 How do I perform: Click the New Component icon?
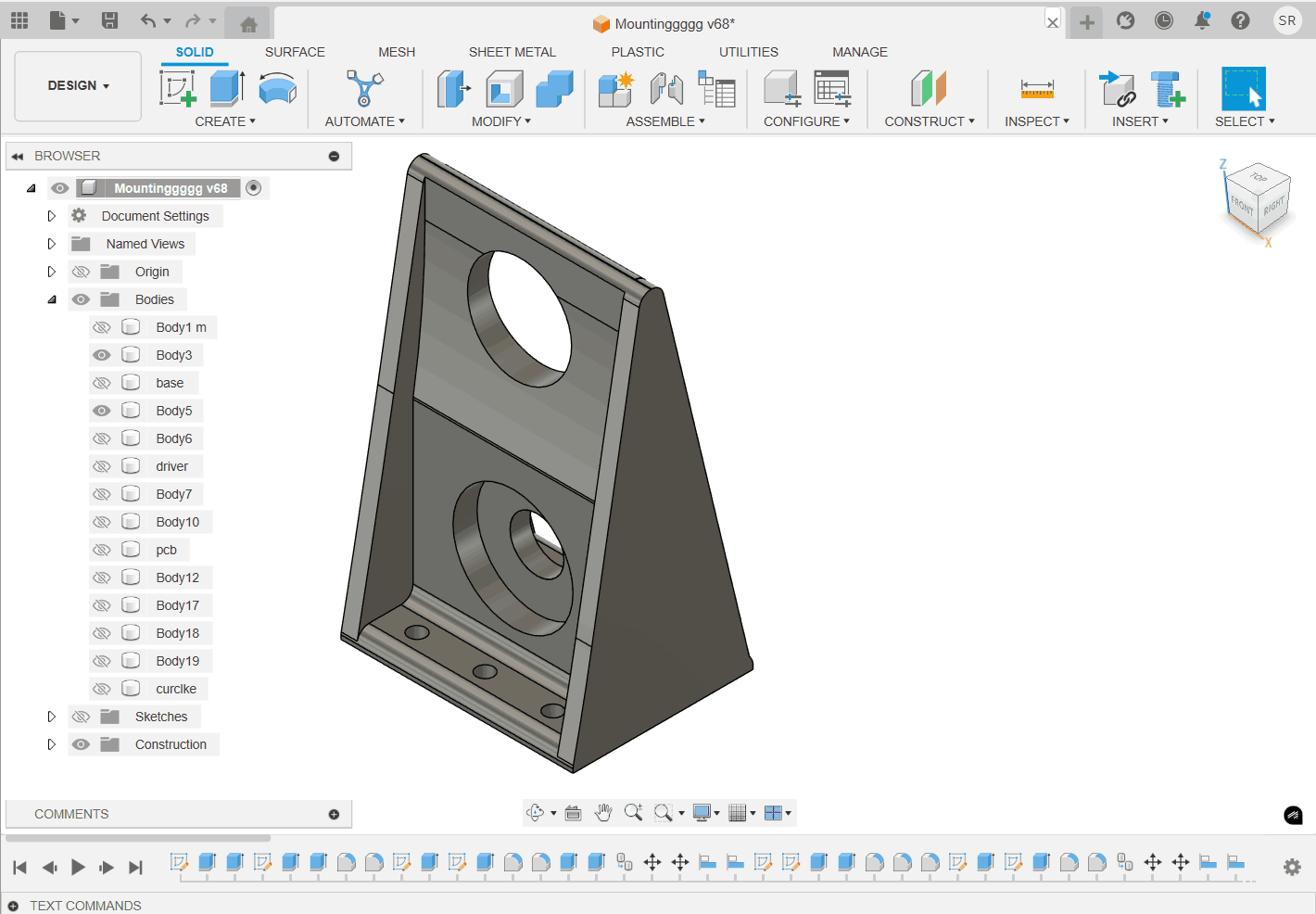(x=616, y=89)
